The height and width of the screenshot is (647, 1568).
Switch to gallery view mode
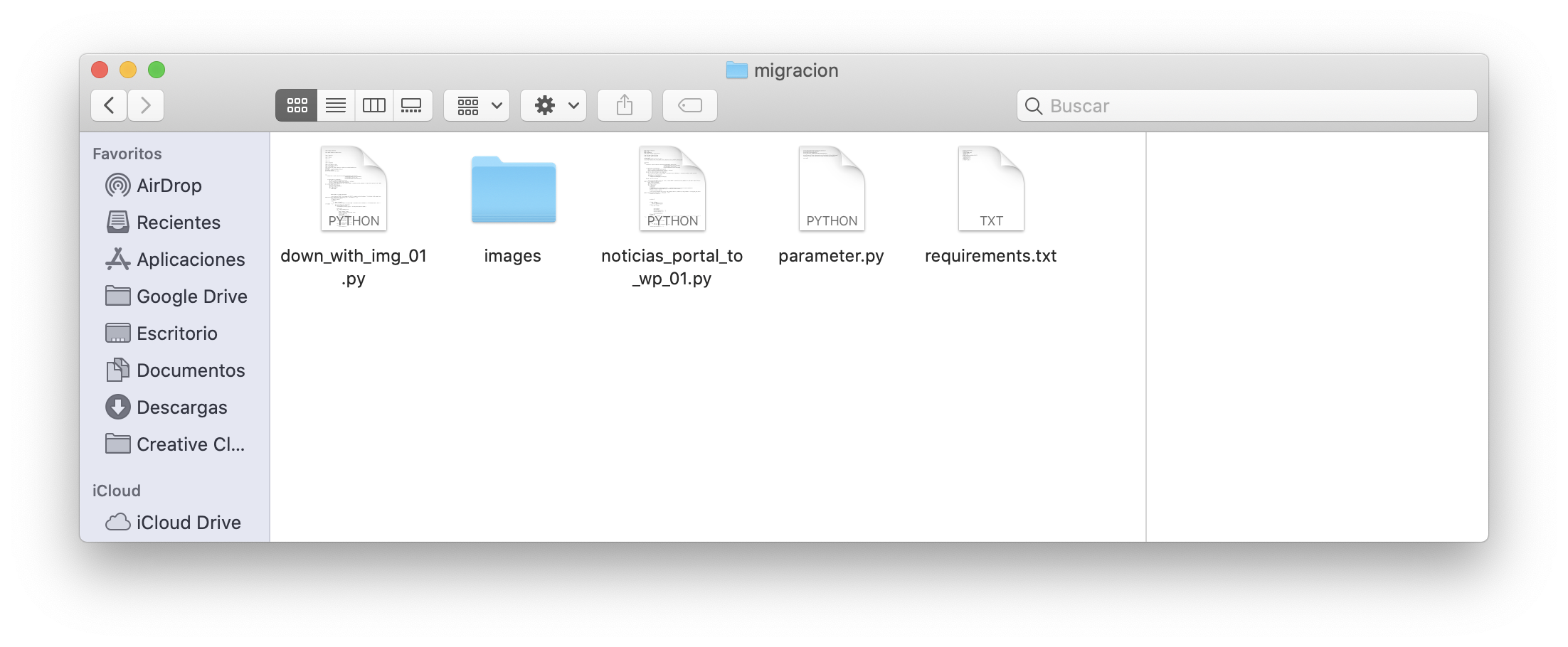[412, 105]
